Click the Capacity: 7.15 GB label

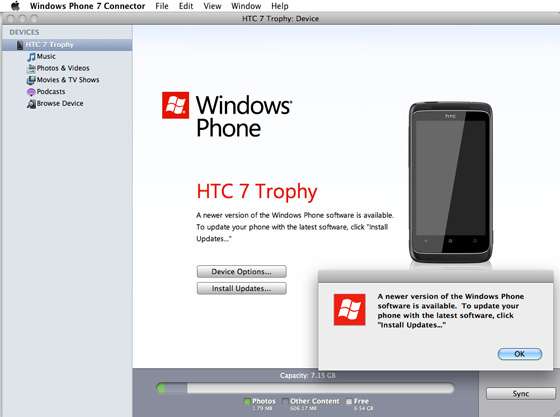pyautogui.click(x=308, y=376)
